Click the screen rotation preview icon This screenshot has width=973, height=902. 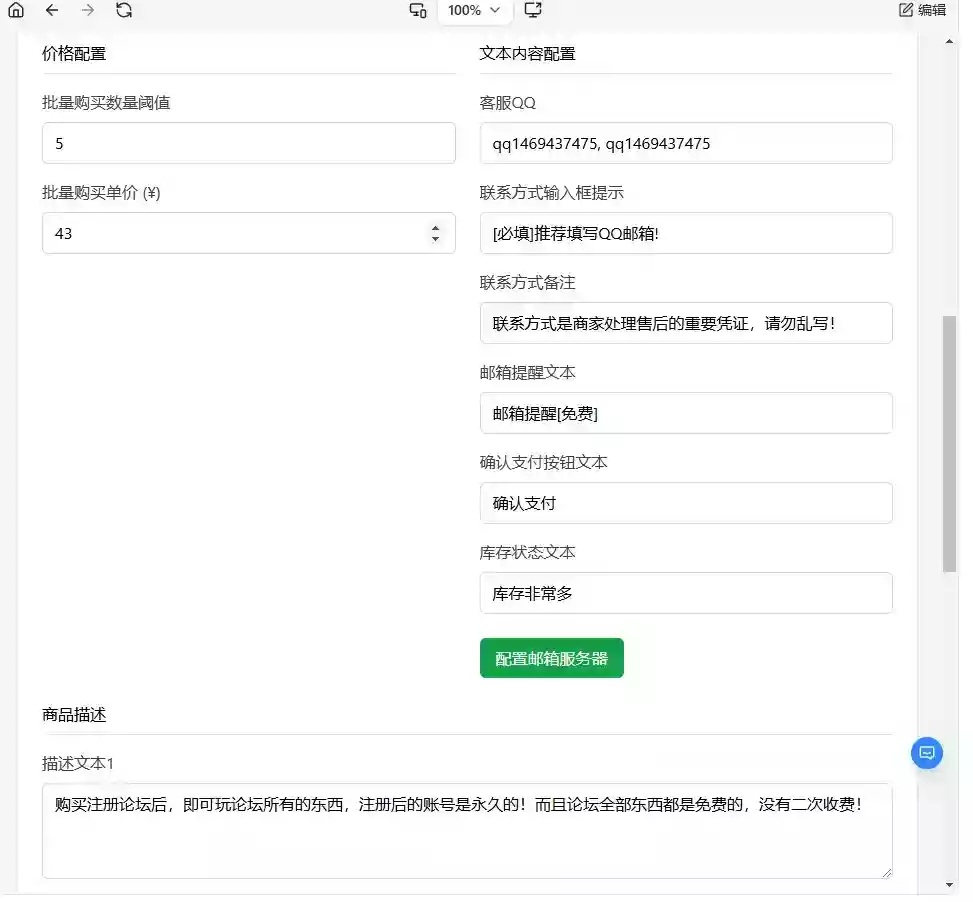pos(533,10)
